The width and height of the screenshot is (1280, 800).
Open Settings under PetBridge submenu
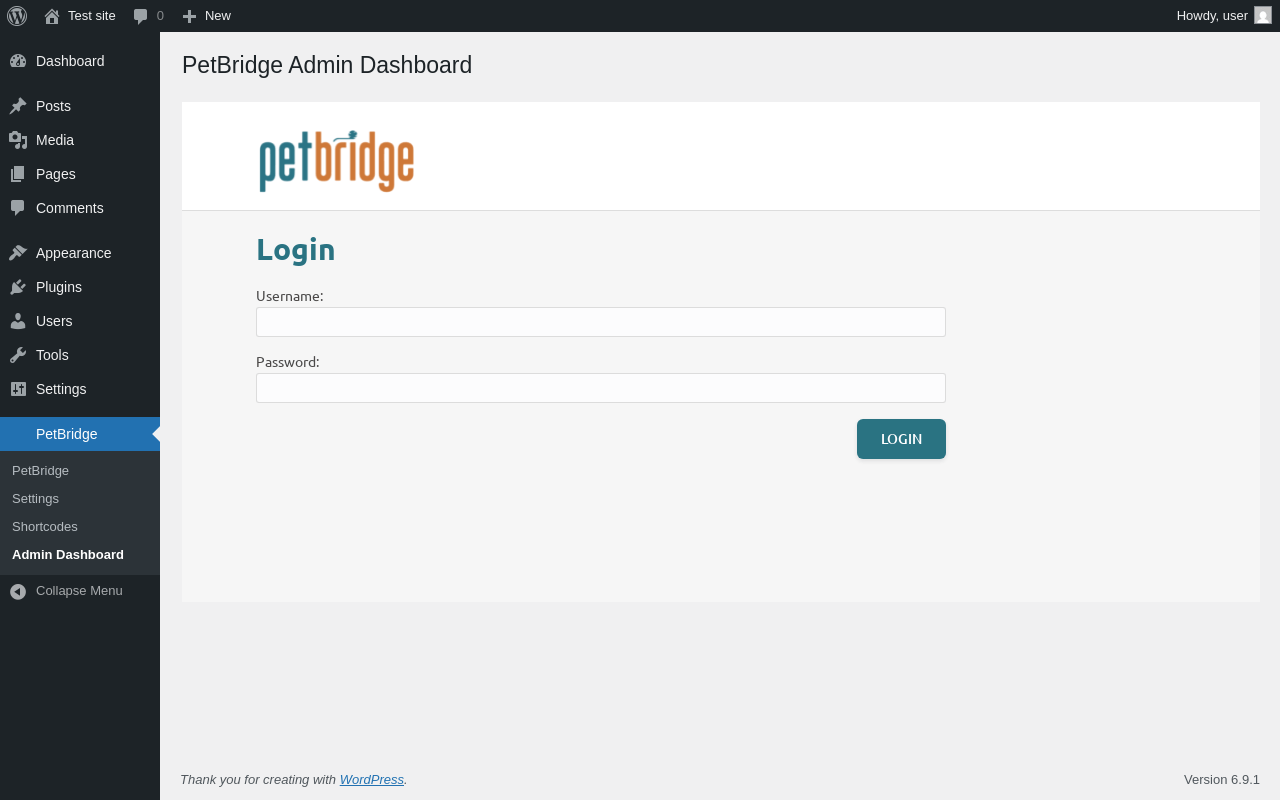tap(35, 498)
